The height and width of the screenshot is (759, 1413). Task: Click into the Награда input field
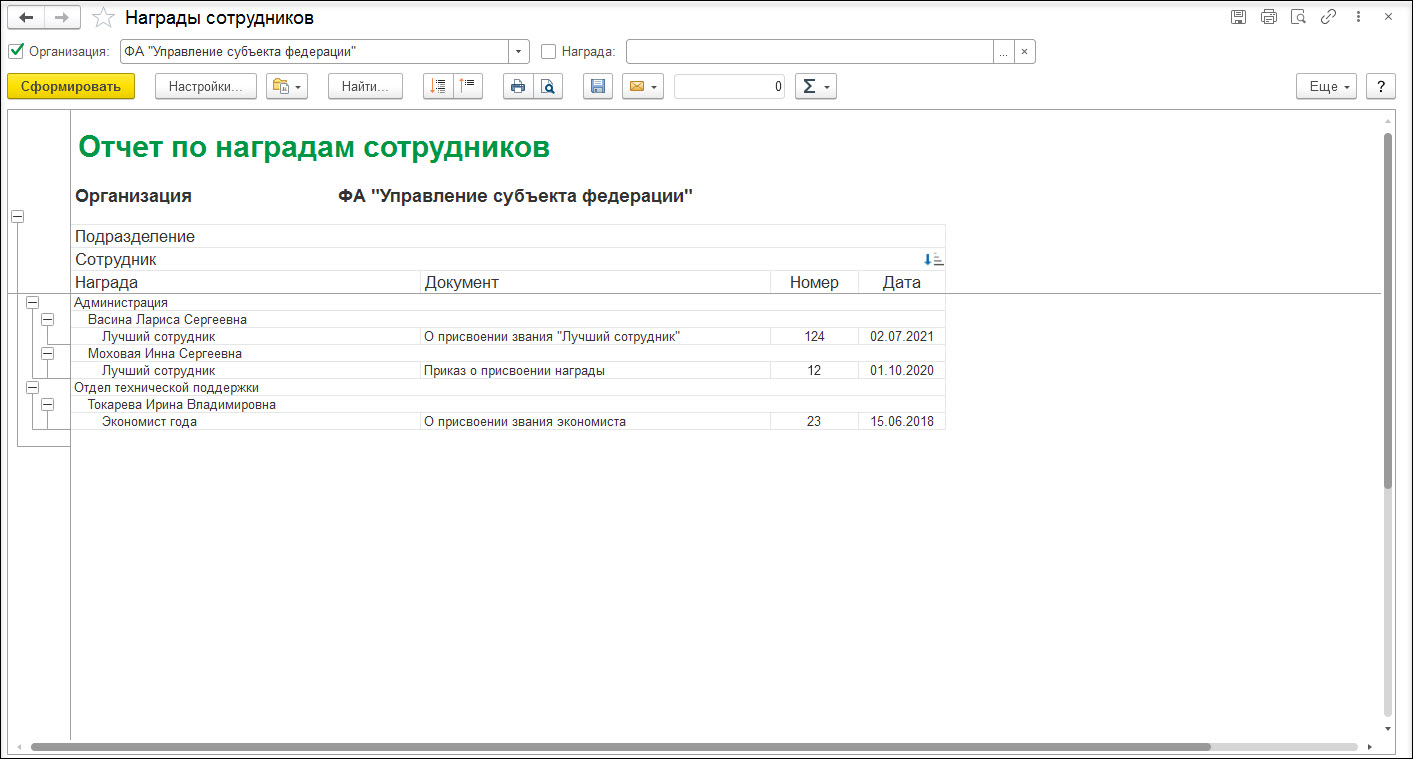[809, 51]
